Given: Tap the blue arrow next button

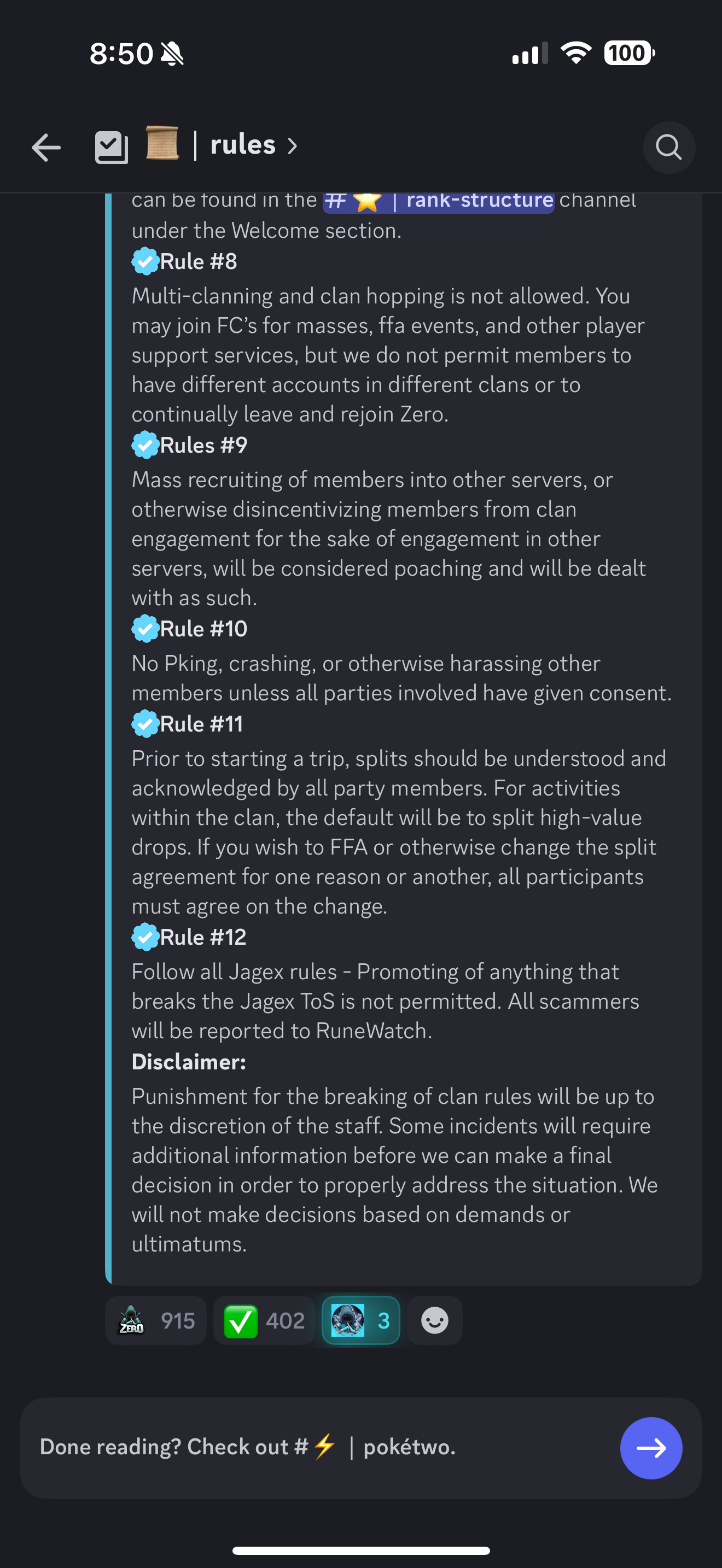Looking at the screenshot, I should pos(651,1448).
